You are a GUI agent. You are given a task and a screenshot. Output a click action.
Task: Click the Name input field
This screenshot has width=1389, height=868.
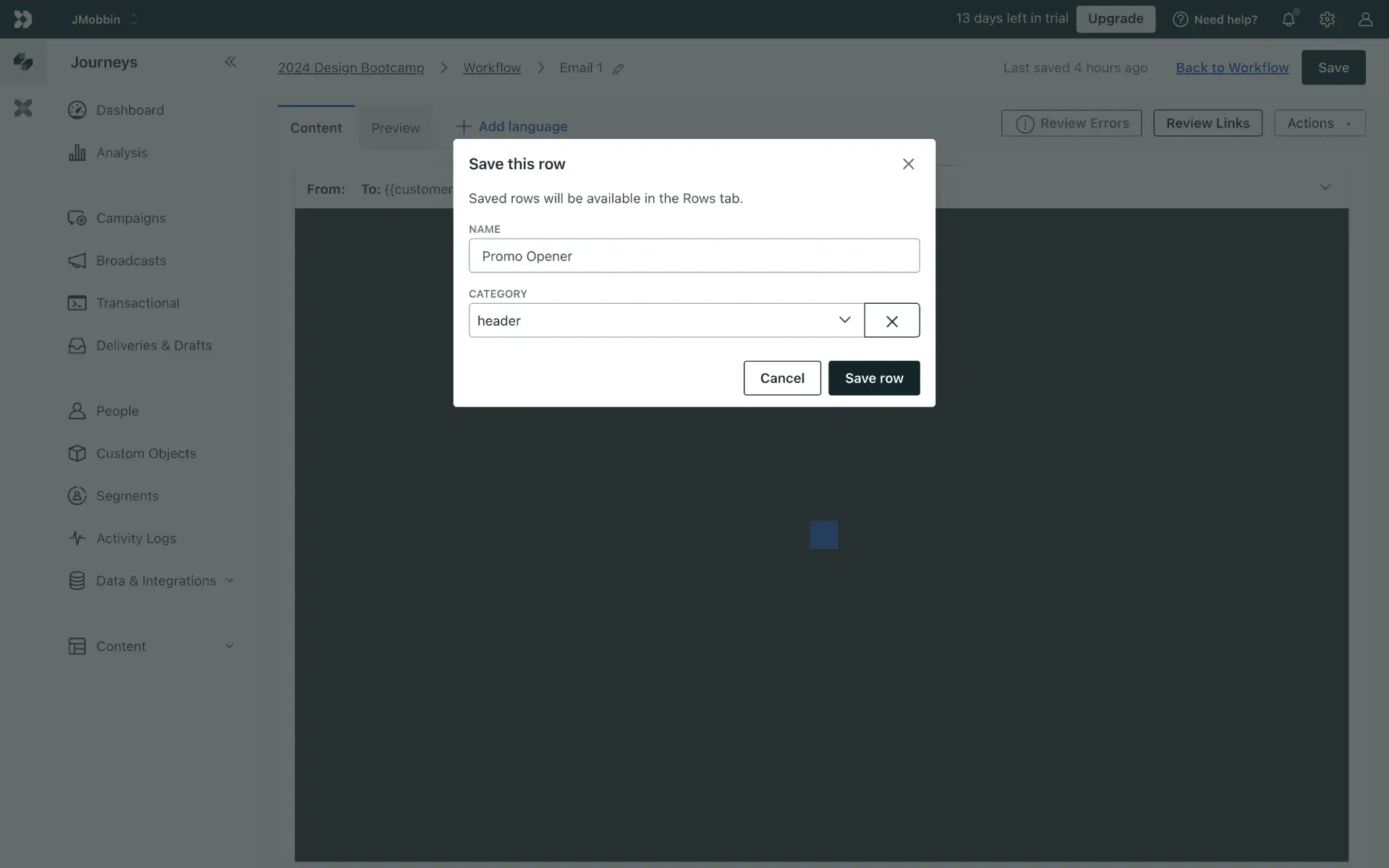pos(694,256)
